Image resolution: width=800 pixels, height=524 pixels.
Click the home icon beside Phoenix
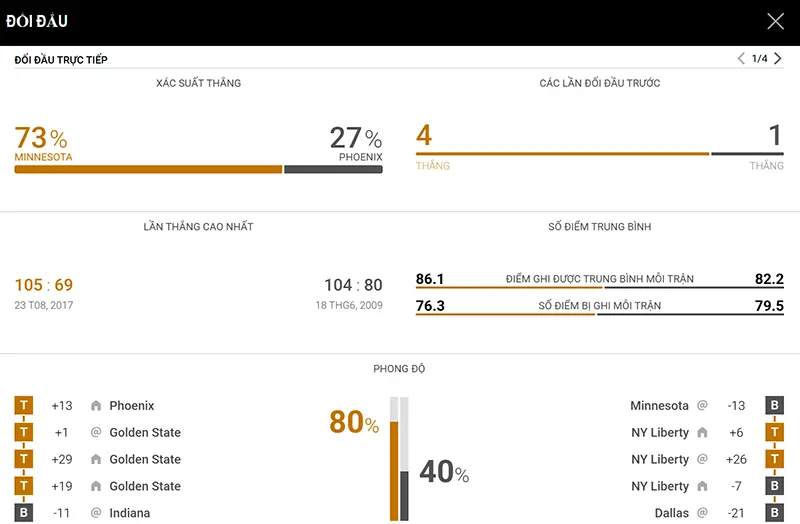(x=96, y=406)
